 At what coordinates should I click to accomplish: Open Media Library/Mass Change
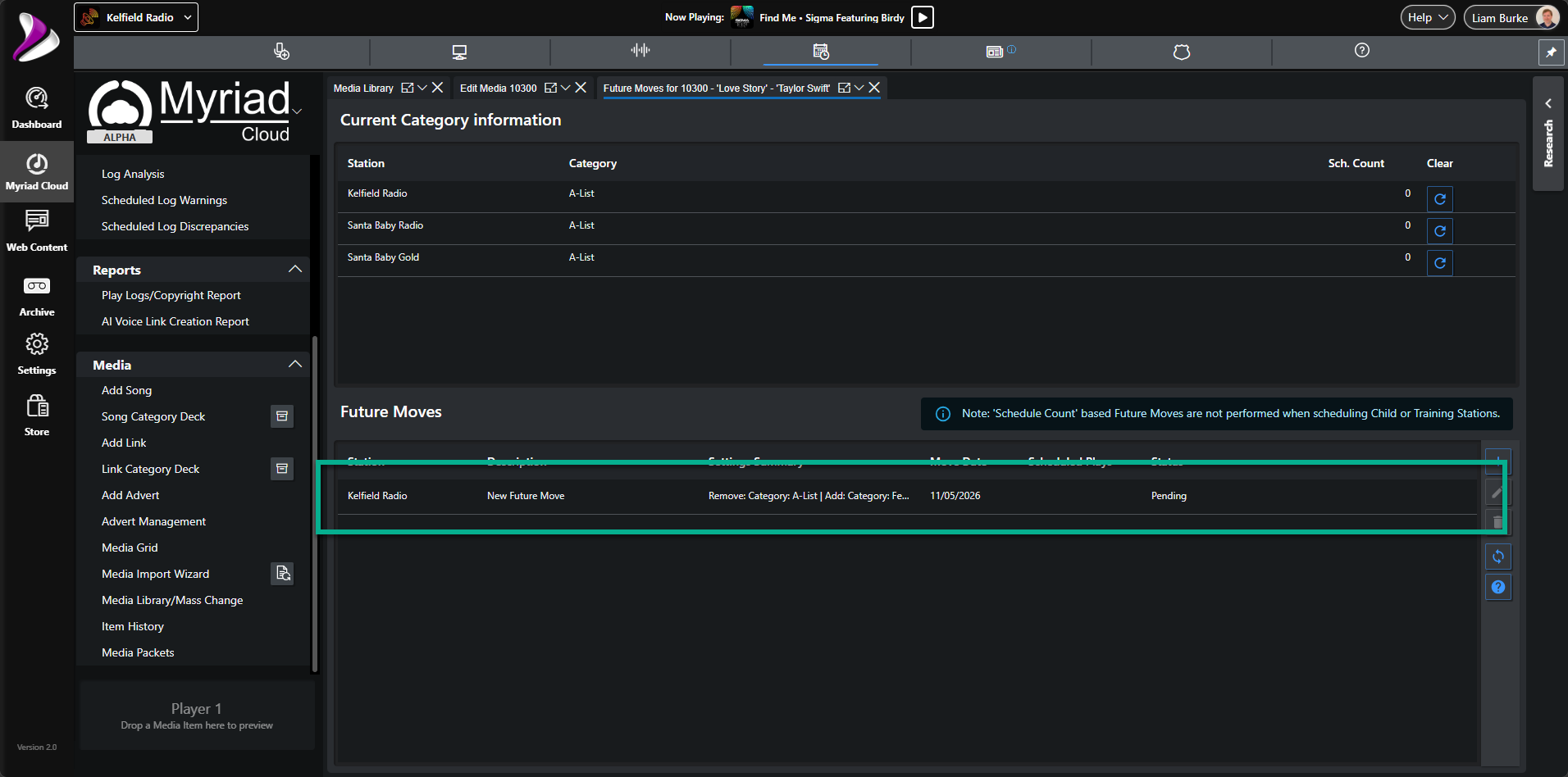pyautogui.click(x=172, y=600)
